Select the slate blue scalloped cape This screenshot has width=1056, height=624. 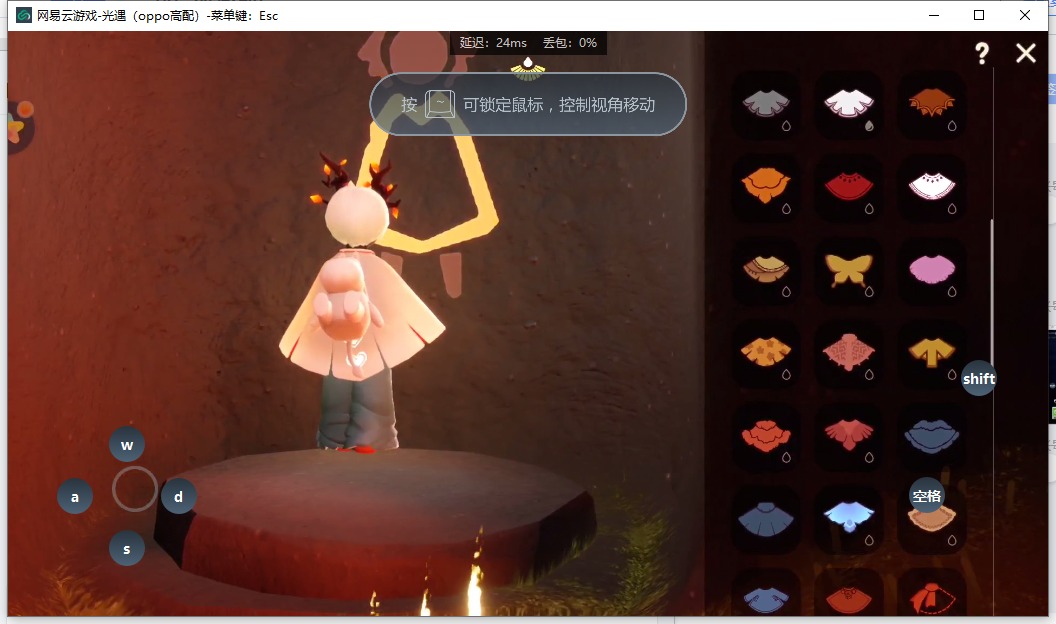pyautogui.click(x=931, y=436)
